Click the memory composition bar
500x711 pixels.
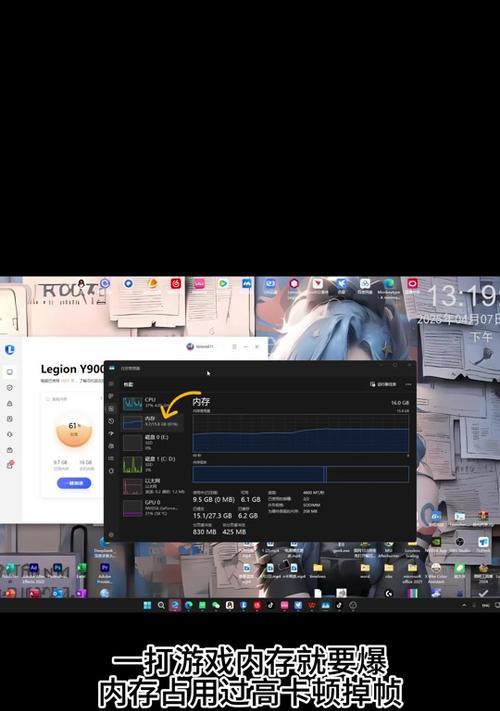pyautogui.click(x=301, y=474)
